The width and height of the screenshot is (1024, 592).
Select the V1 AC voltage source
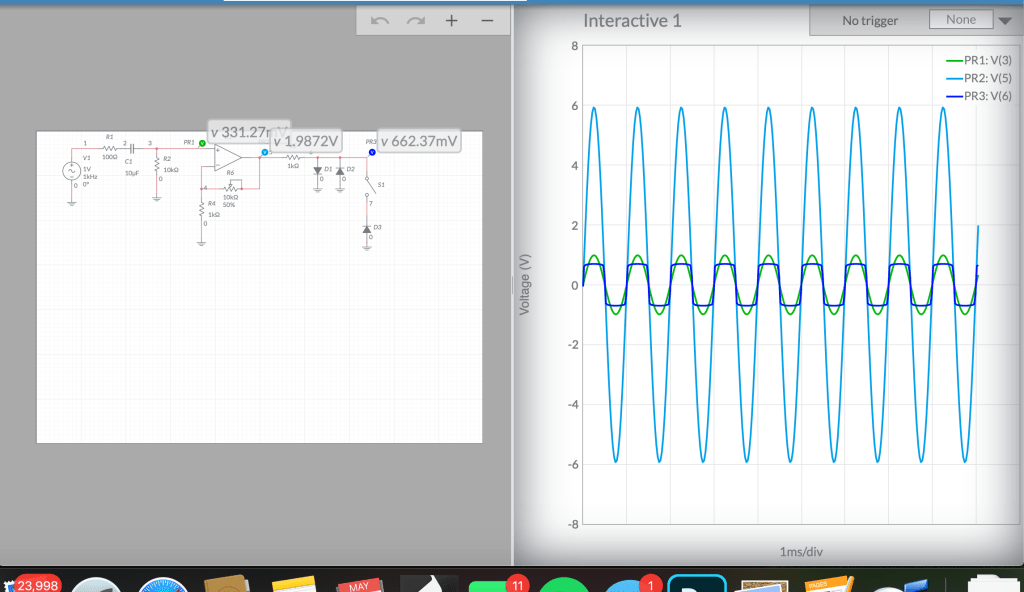click(x=72, y=171)
